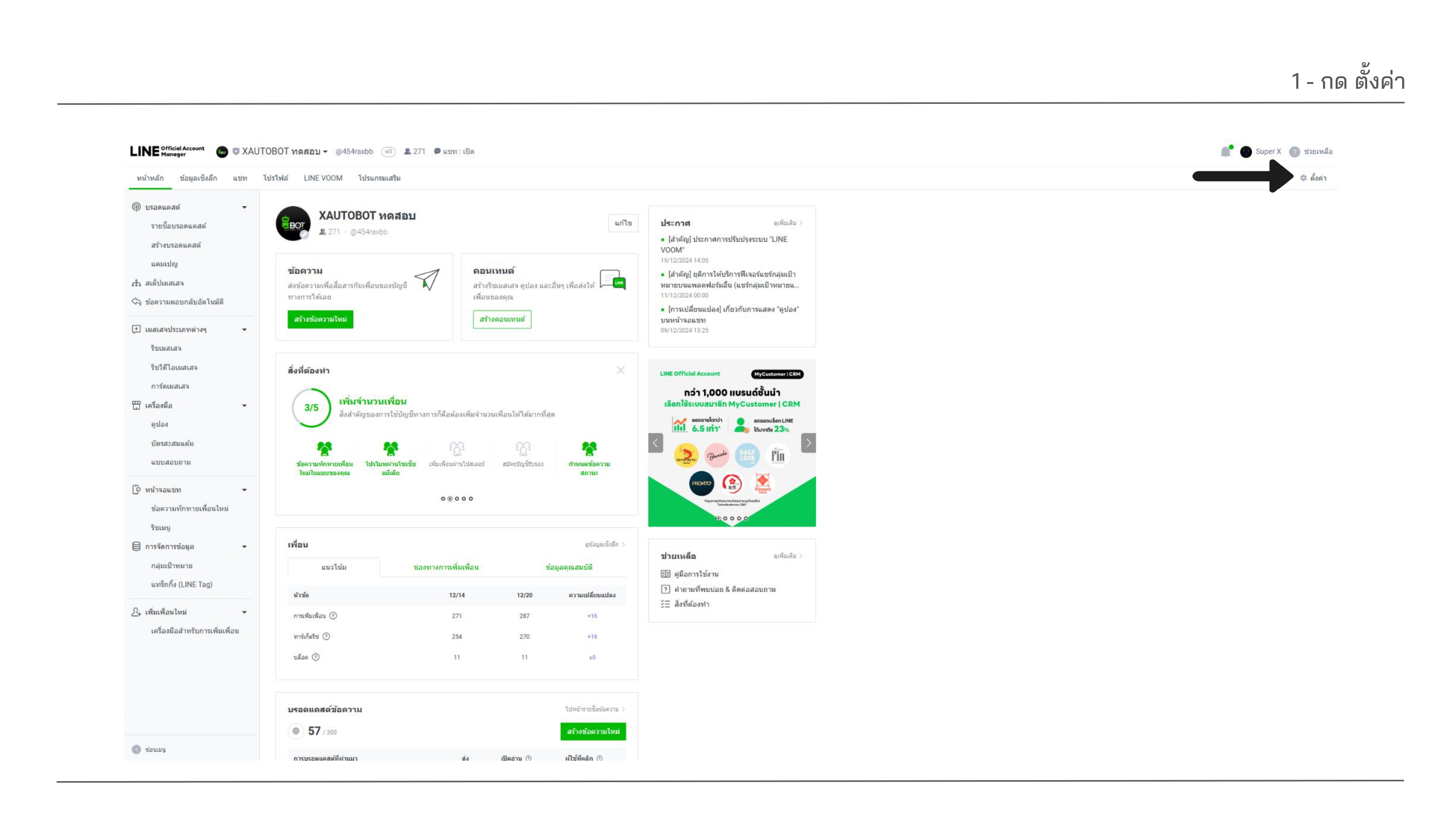Collapse the เครื่องมือ sidebar section
Viewport: 1456px width, 819px height.
tap(244, 405)
